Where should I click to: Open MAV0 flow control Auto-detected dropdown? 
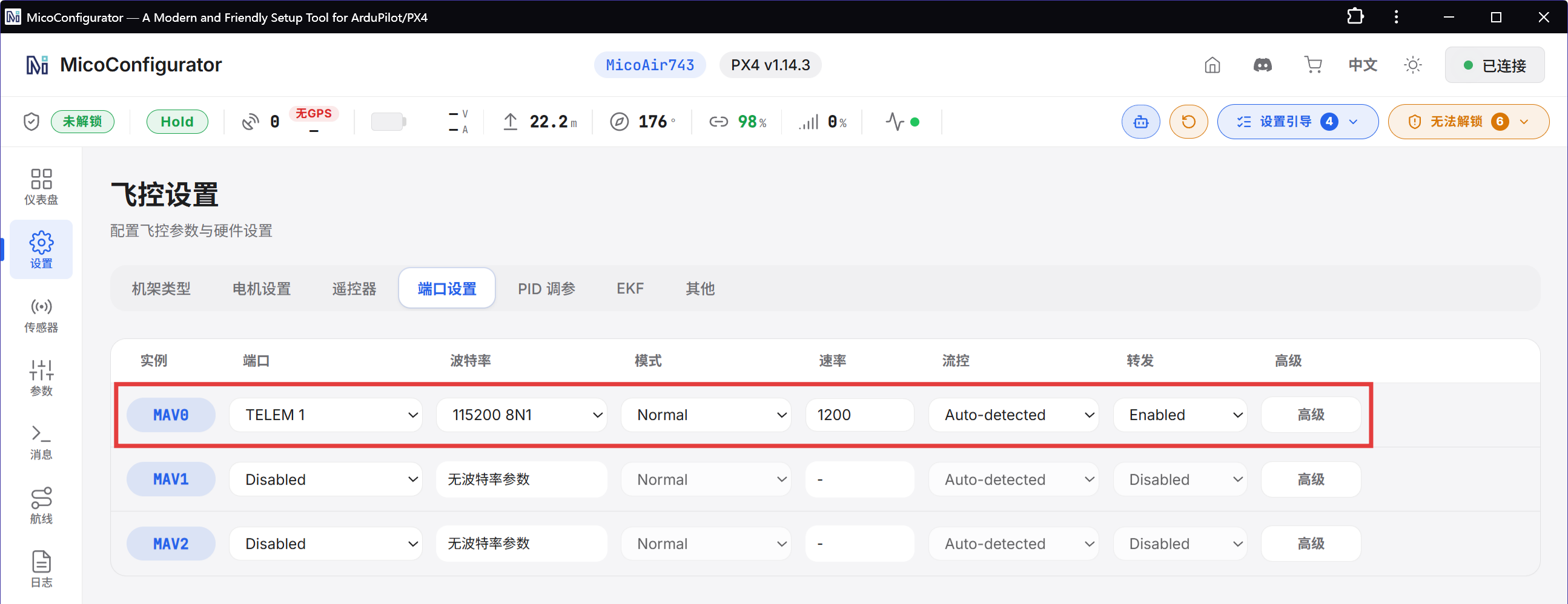1013,415
